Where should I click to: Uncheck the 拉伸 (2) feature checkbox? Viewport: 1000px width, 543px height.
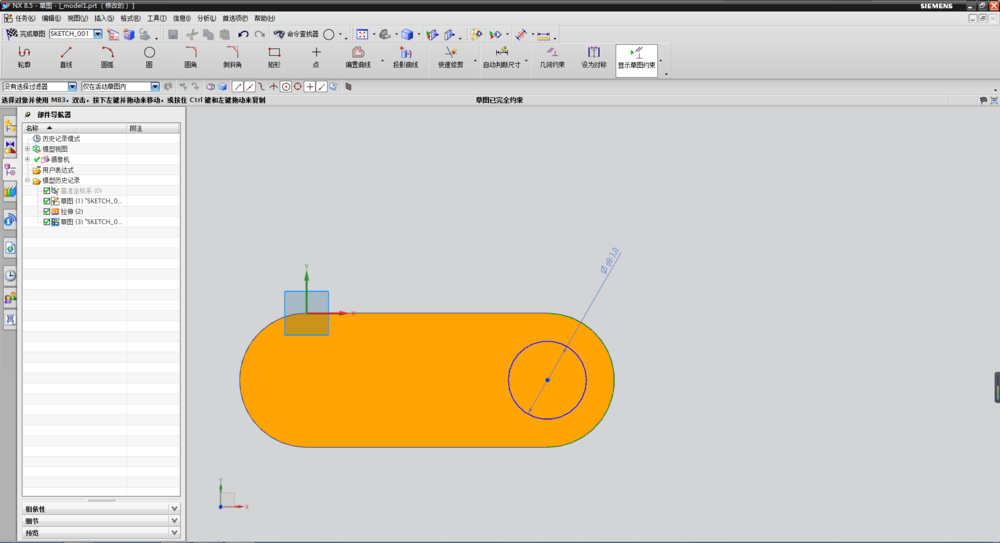click(x=47, y=211)
